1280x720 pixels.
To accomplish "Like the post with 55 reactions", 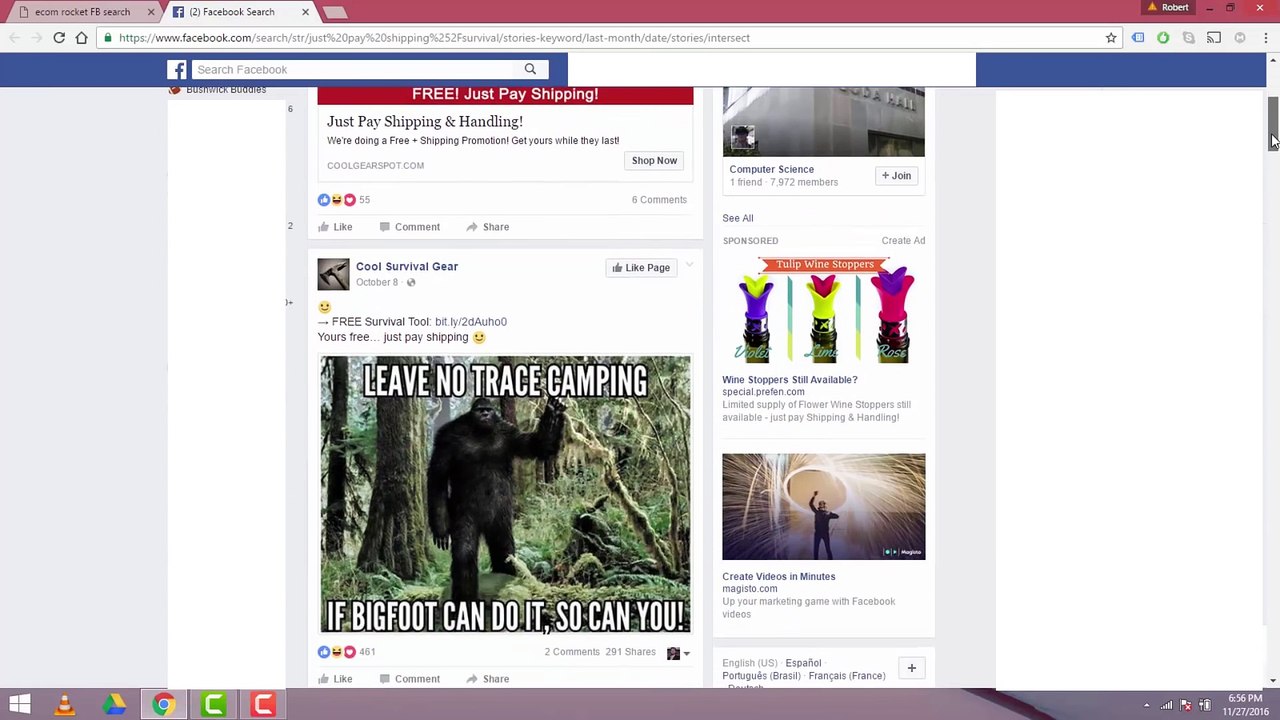I will [x=335, y=227].
